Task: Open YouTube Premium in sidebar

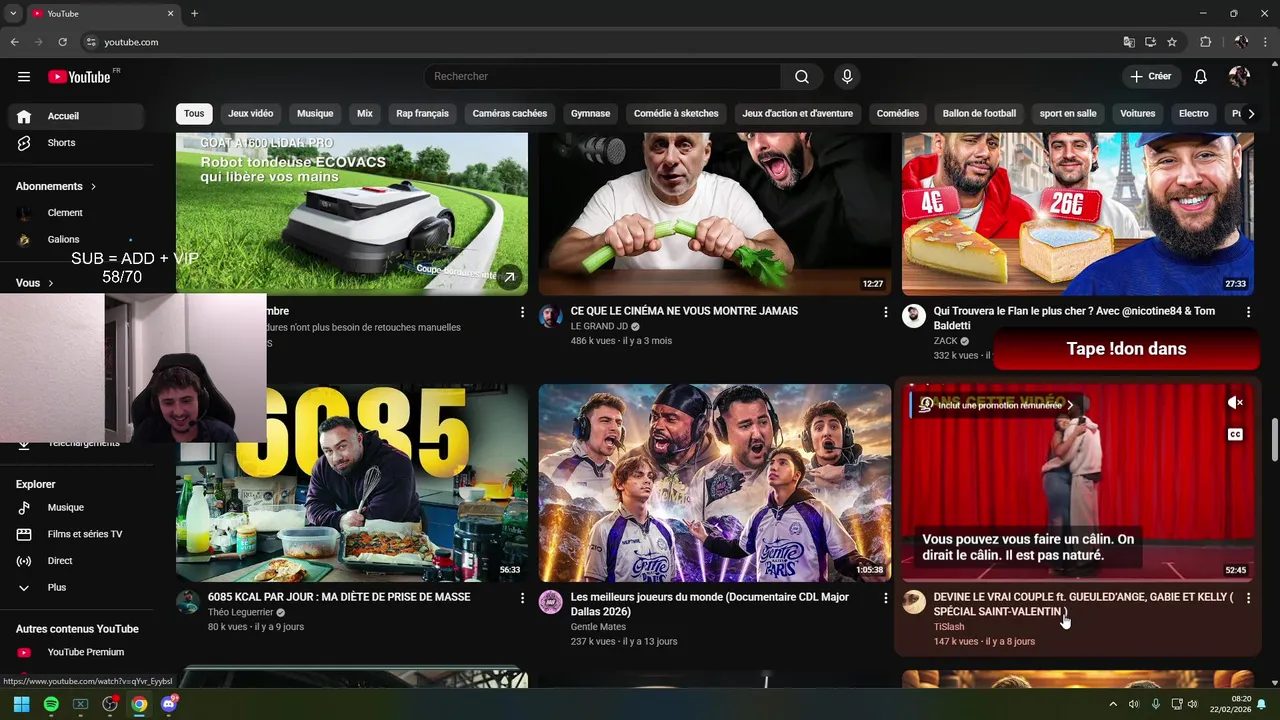Action: click(x=76, y=652)
